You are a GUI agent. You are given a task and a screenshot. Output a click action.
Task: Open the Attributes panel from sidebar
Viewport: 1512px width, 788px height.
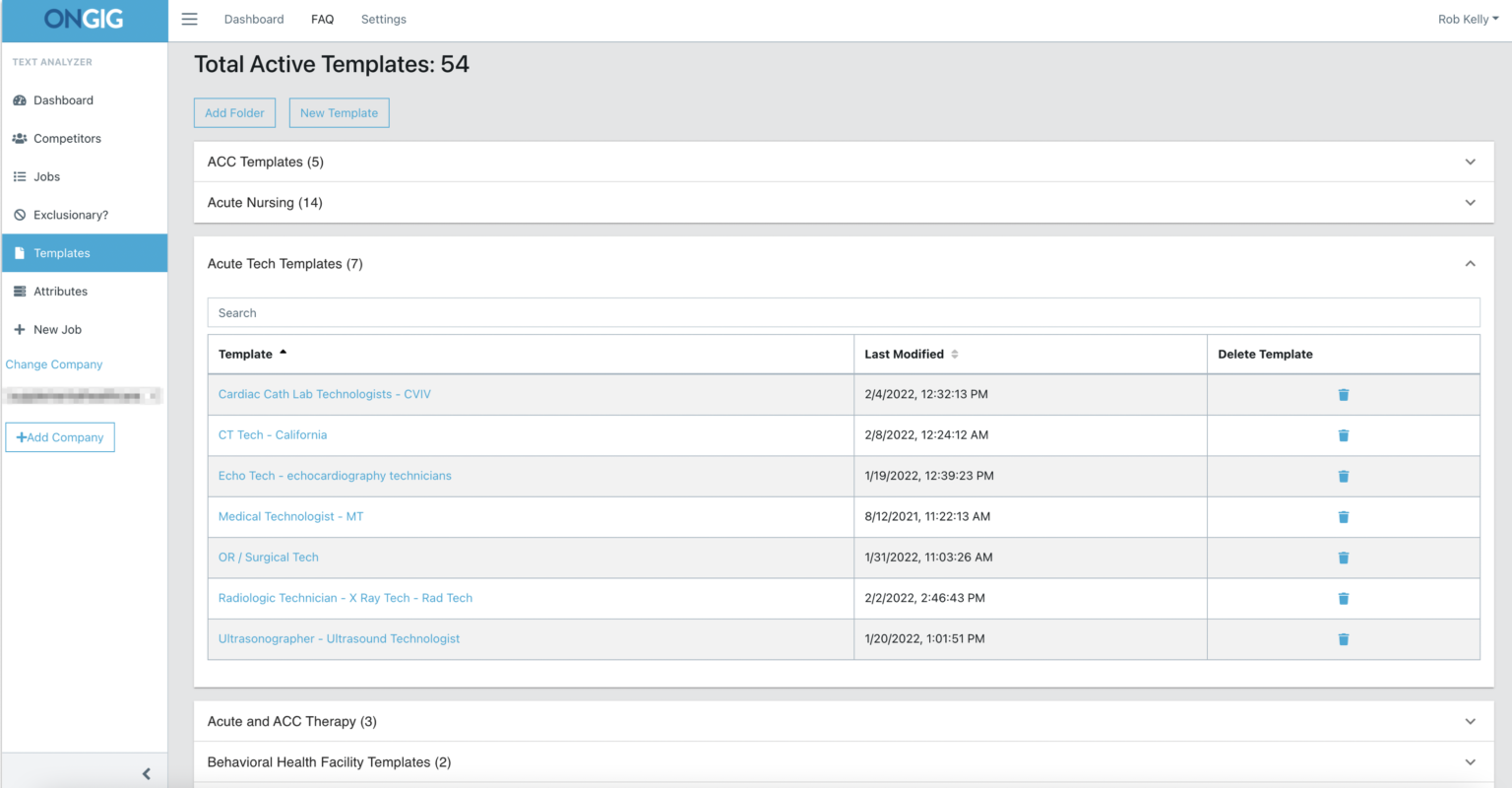coord(58,291)
